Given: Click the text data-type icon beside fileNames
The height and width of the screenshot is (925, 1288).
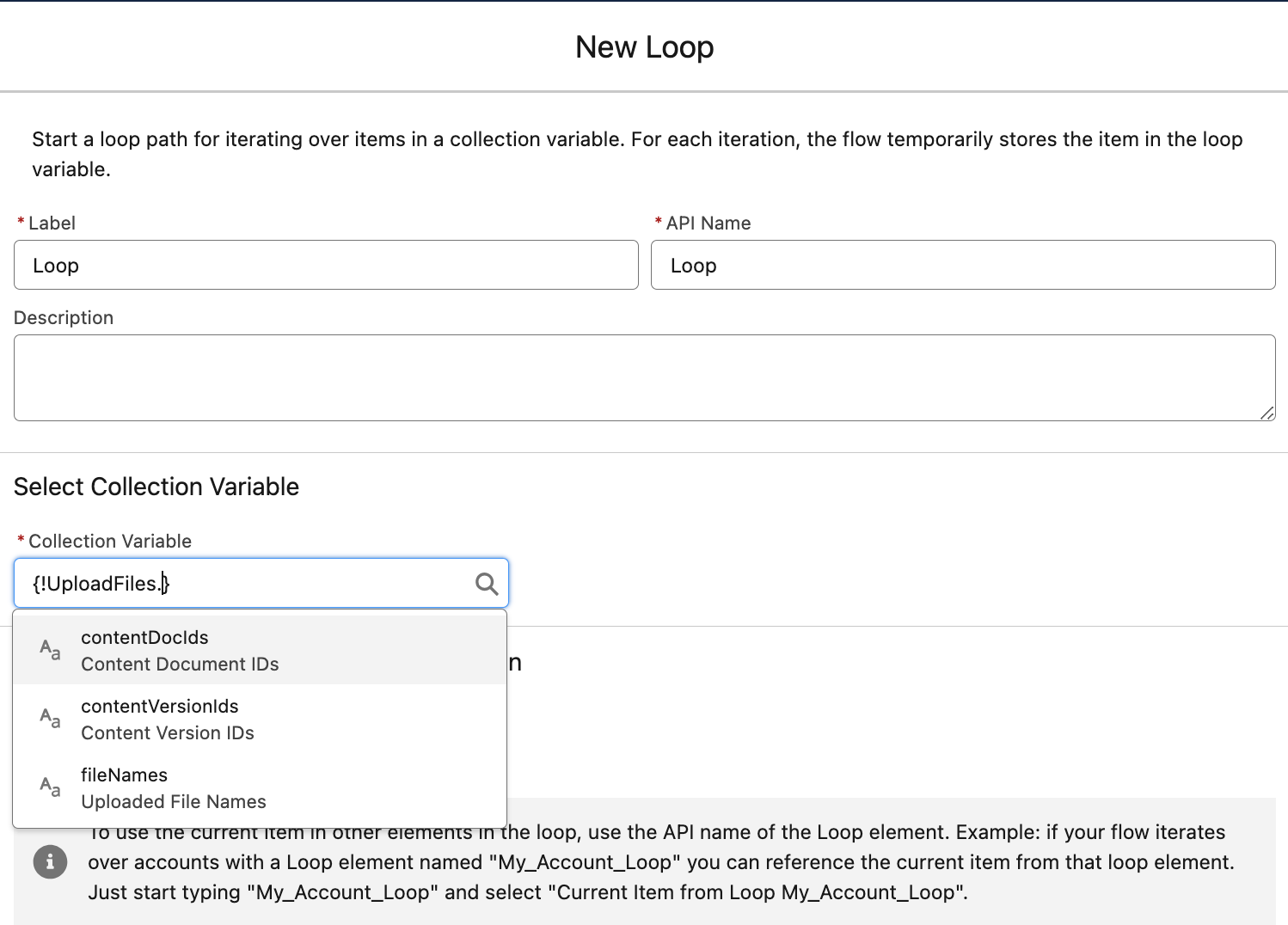Looking at the screenshot, I should click(x=49, y=787).
